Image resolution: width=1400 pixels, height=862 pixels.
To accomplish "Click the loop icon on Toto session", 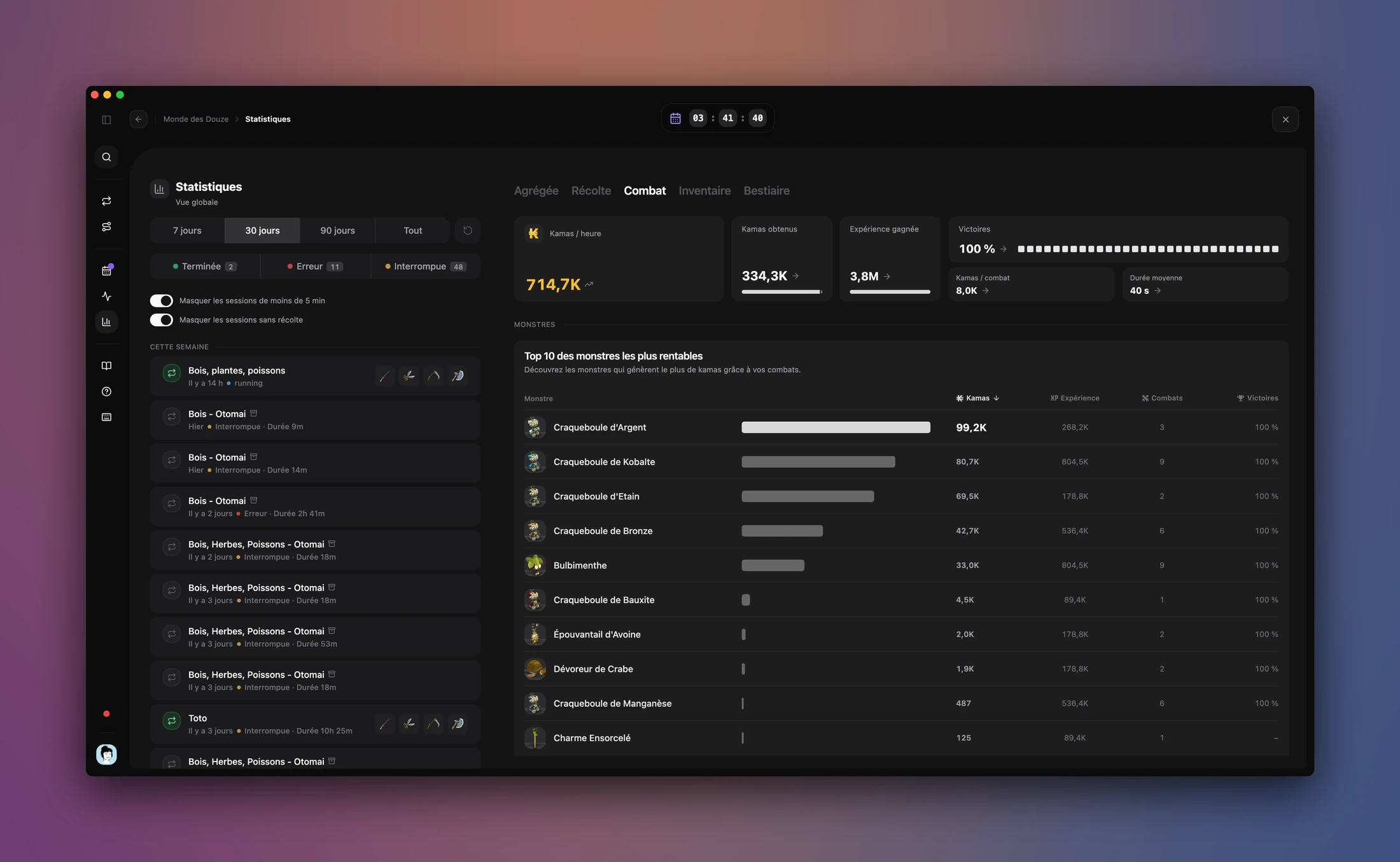I will 172,721.
